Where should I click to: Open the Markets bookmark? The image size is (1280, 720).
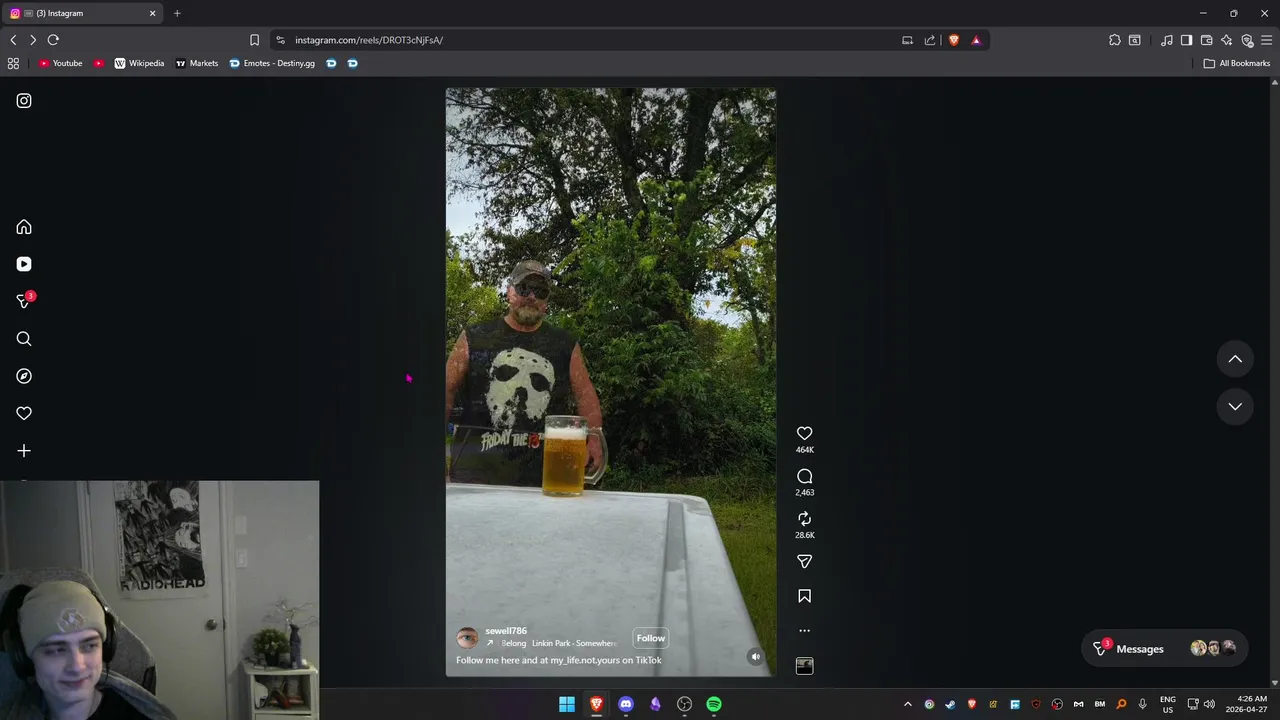pos(196,63)
